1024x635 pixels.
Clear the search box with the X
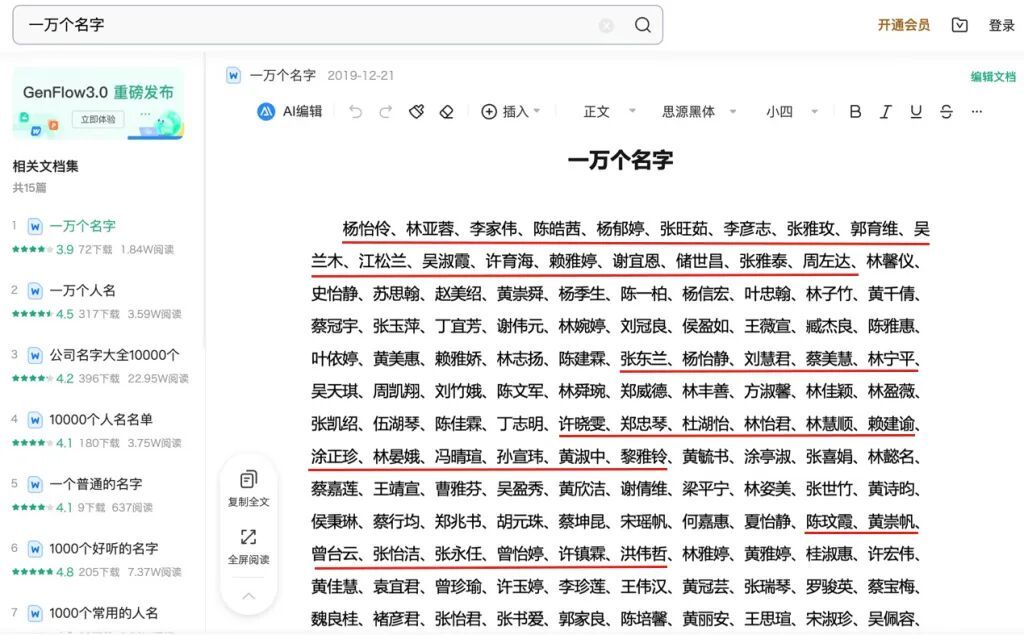607,25
